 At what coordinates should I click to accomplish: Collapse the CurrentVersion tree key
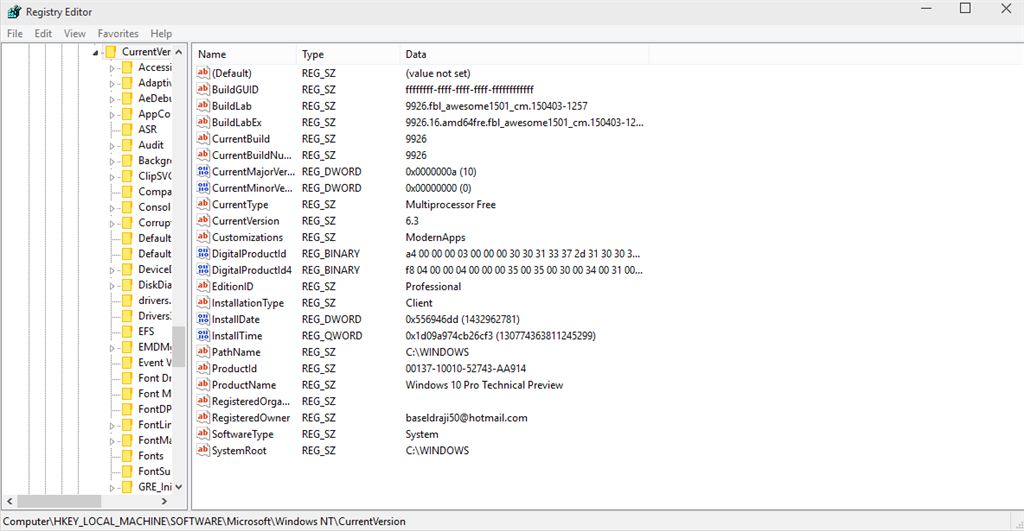(95, 52)
